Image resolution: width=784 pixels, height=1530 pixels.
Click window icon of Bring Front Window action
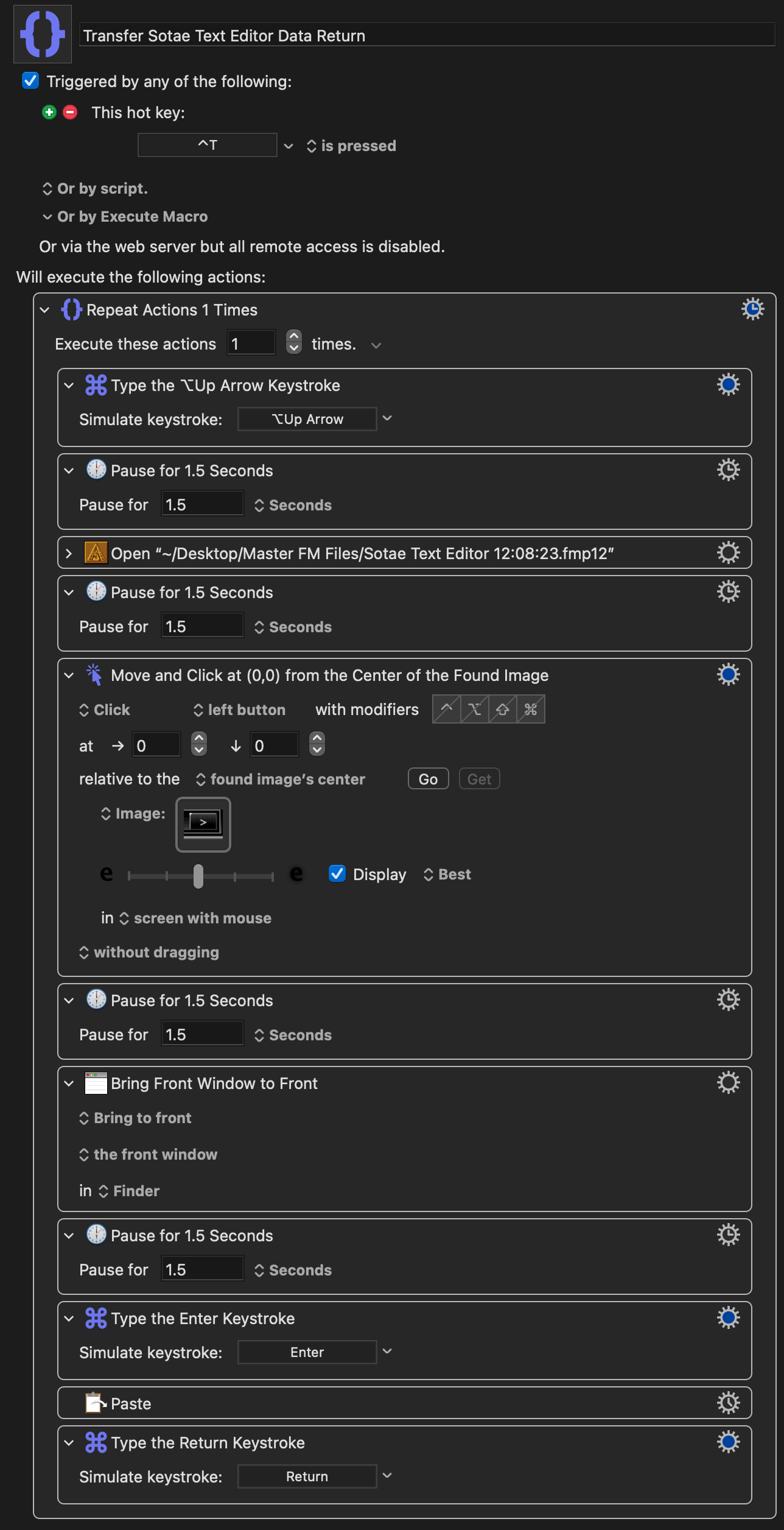pyautogui.click(x=96, y=1083)
